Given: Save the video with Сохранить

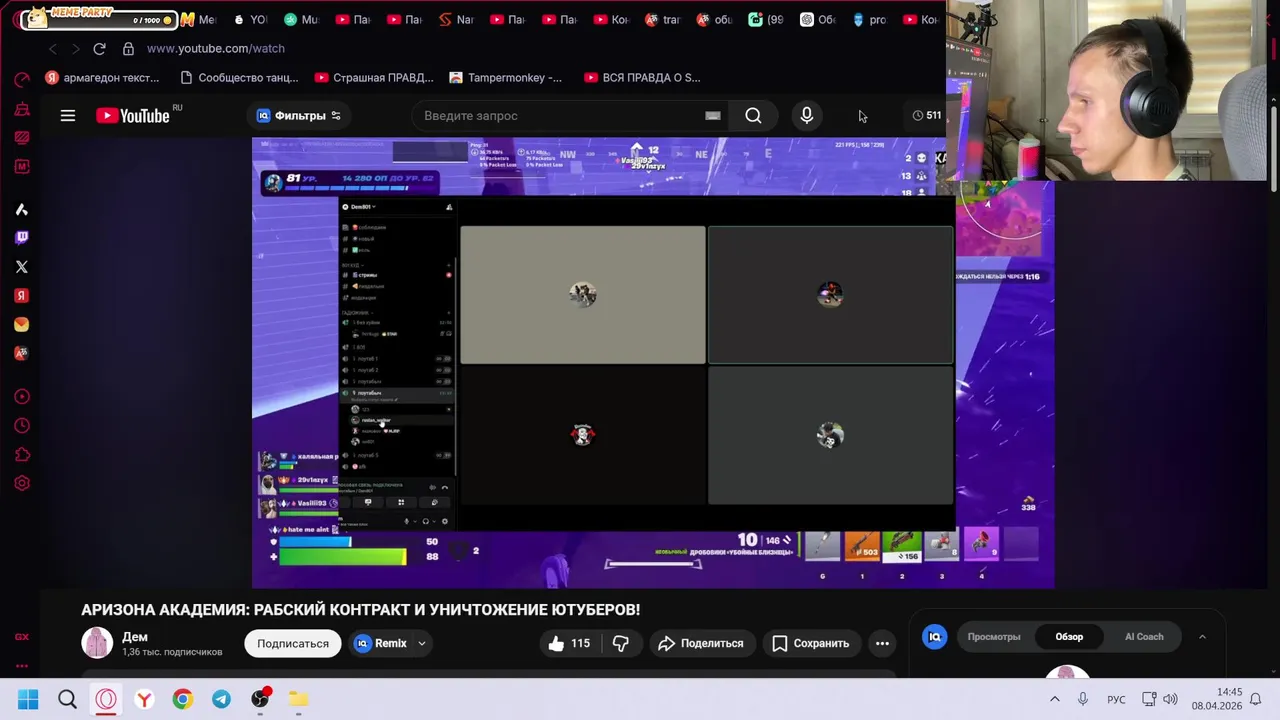Looking at the screenshot, I should pyautogui.click(x=811, y=643).
